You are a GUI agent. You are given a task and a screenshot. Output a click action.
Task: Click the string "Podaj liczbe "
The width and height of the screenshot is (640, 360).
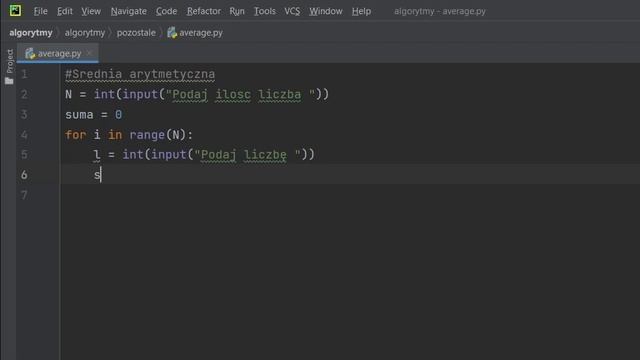click(x=248, y=155)
